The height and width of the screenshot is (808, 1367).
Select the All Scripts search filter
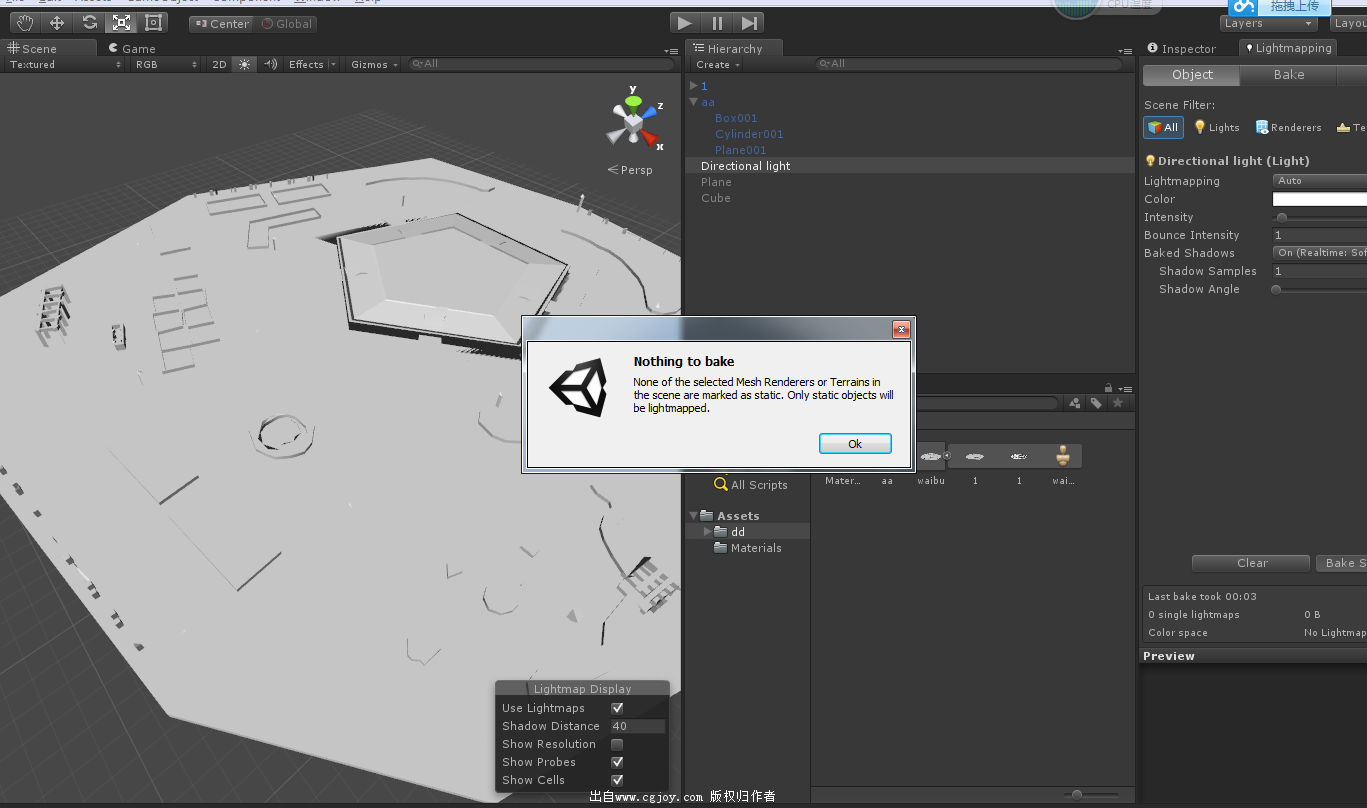pyautogui.click(x=750, y=485)
